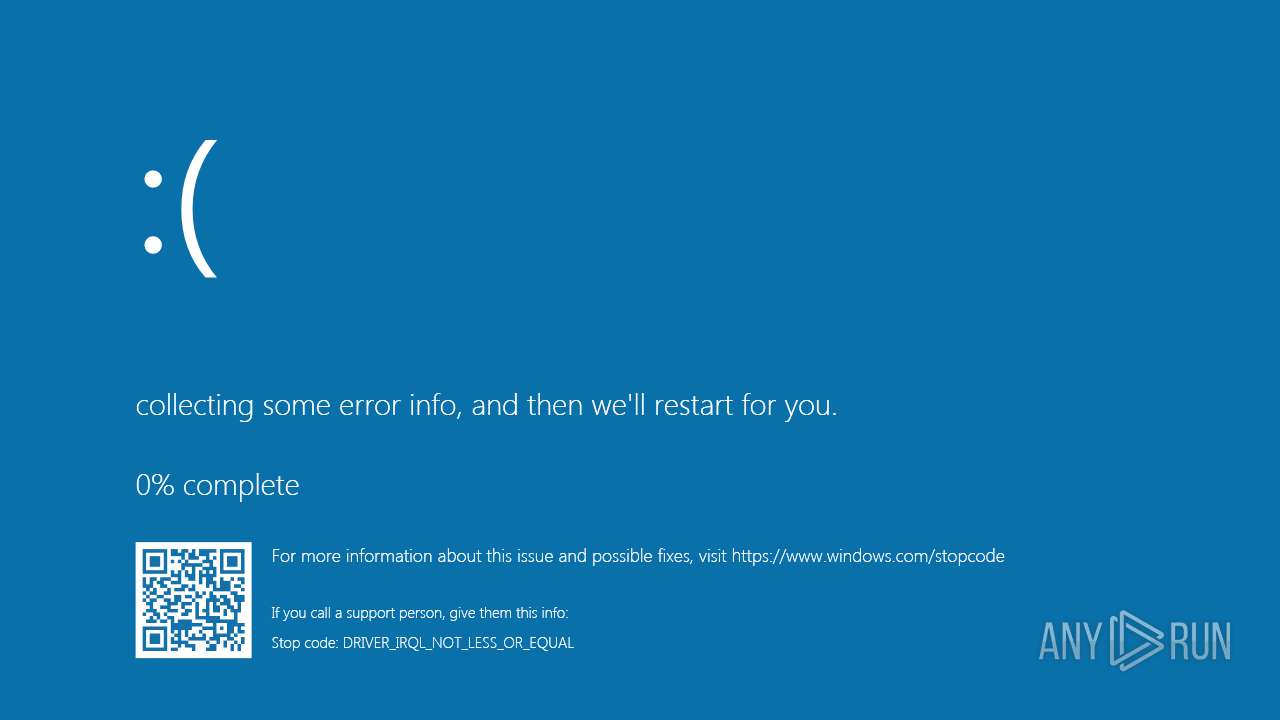
Task: Click the sad face emoticon
Action: tap(178, 209)
